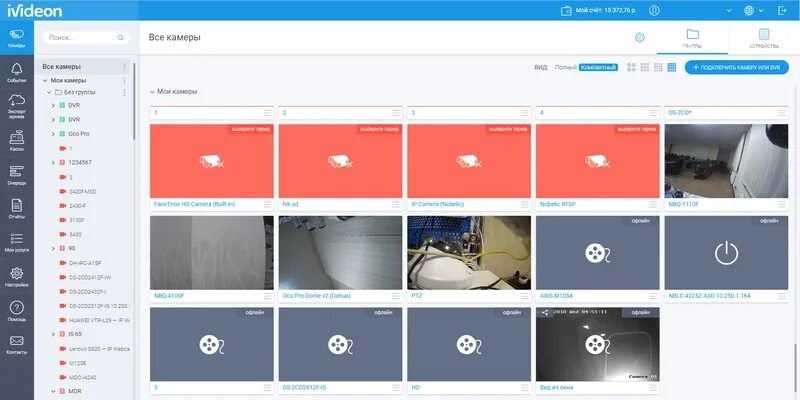Select camera DH-IPC-A15P in the tree
The width and height of the screenshot is (800, 400).
pyautogui.click(x=84, y=263)
